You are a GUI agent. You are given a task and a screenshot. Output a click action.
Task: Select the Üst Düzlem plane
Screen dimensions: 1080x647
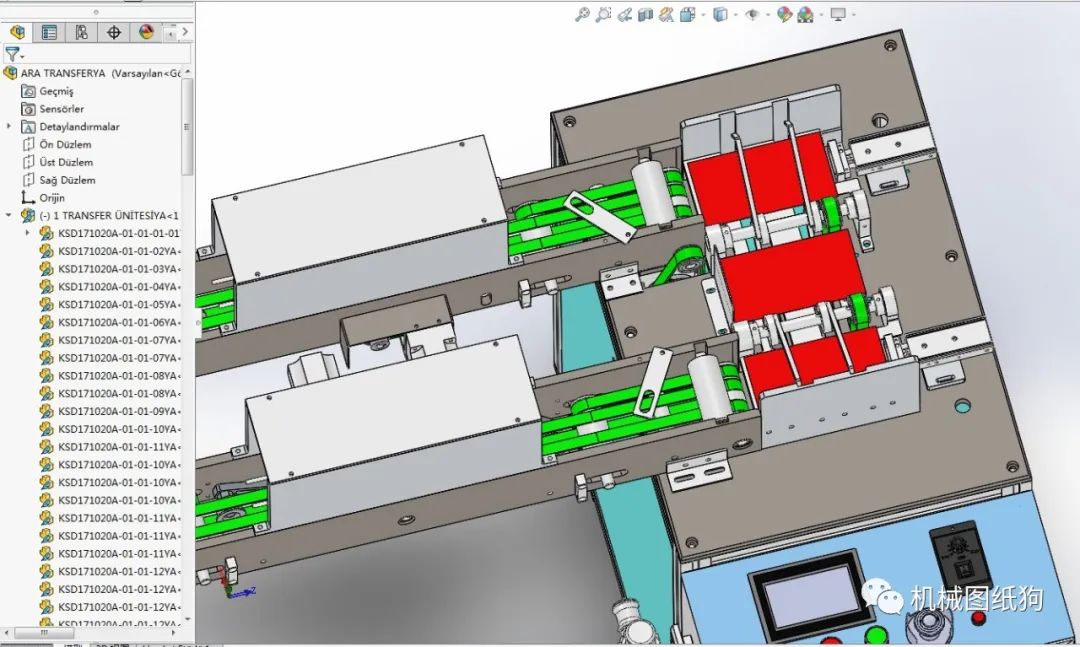(x=58, y=163)
